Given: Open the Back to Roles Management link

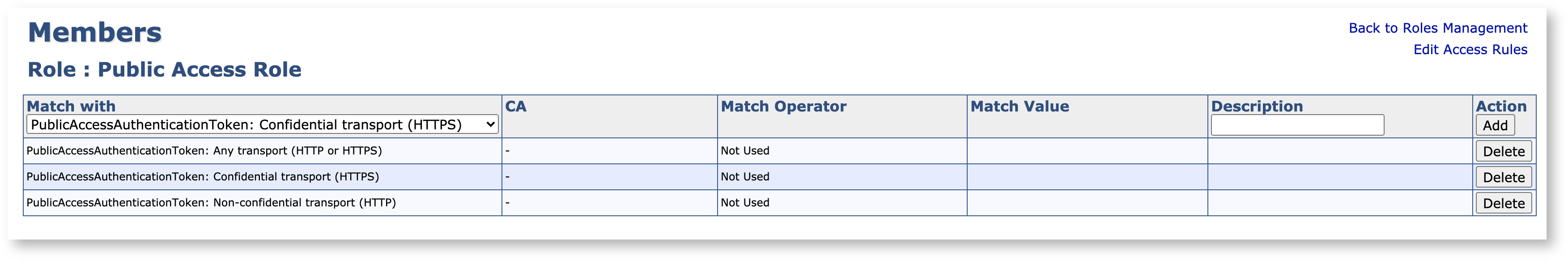Looking at the screenshot, I should 1437,28.
